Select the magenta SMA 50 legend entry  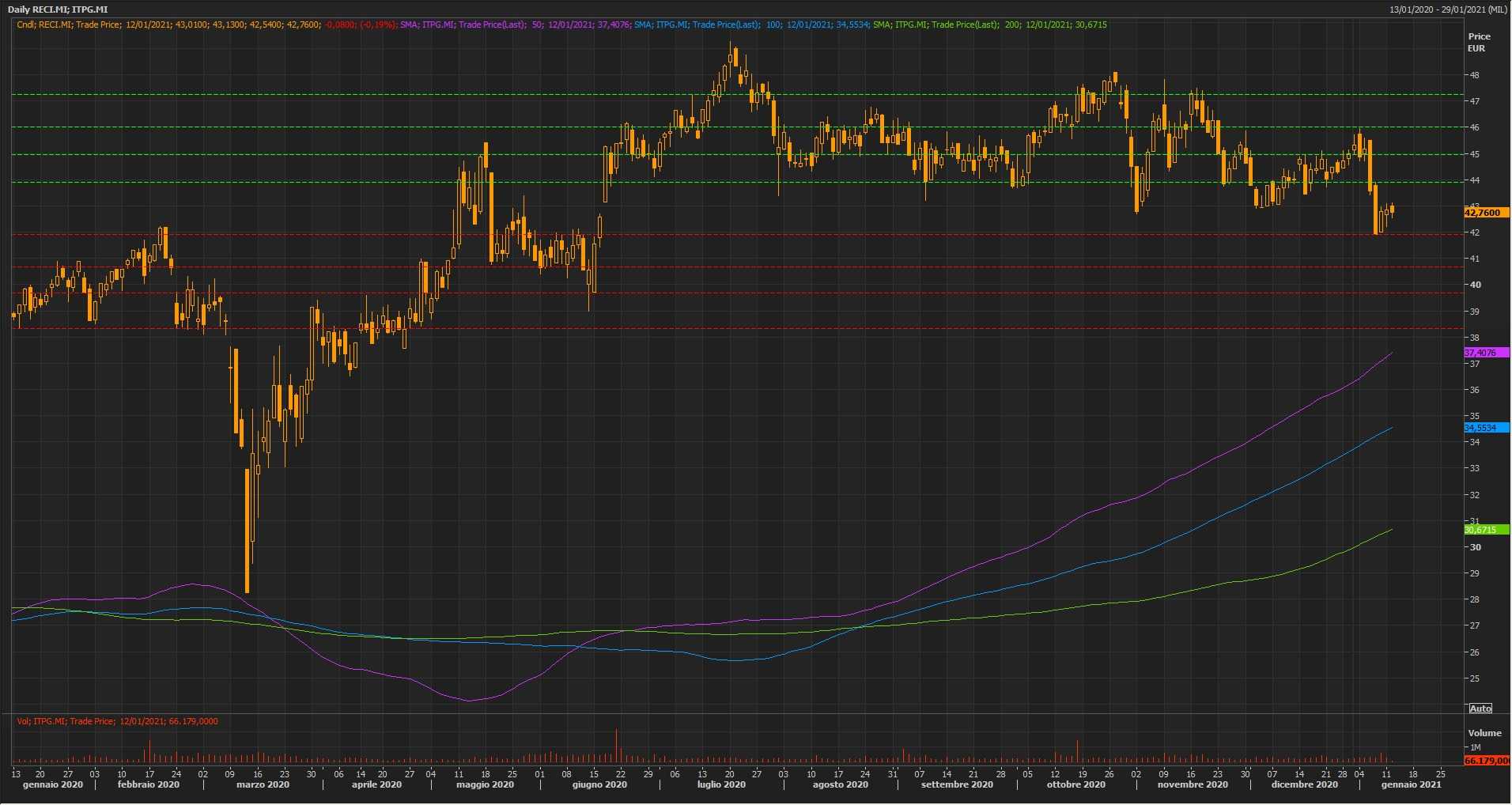click(514, 25)
